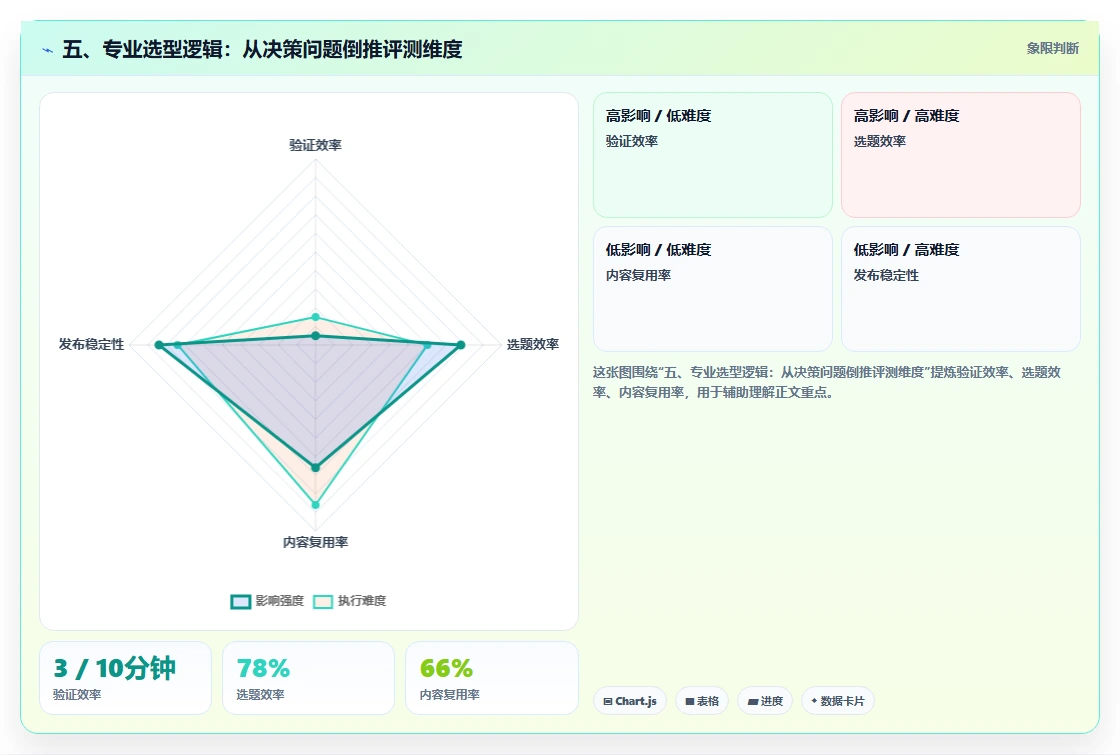The width and height of the screenshot is (1120, 755).
Task: Open the 高影响 / 高难度 quadrant card
Action: coord(961,154)
